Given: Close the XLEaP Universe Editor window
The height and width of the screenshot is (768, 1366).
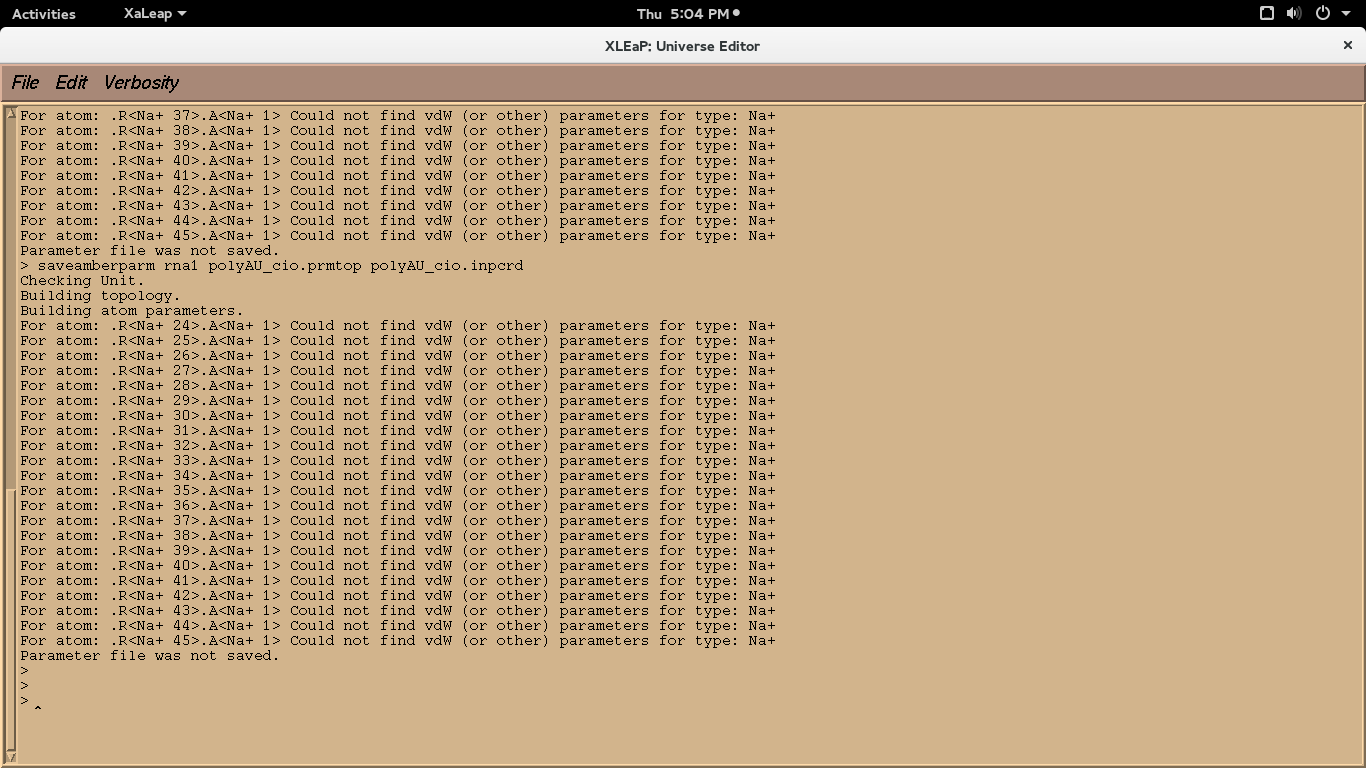Looking at the screenshot, I should [x=1347, y=45].
